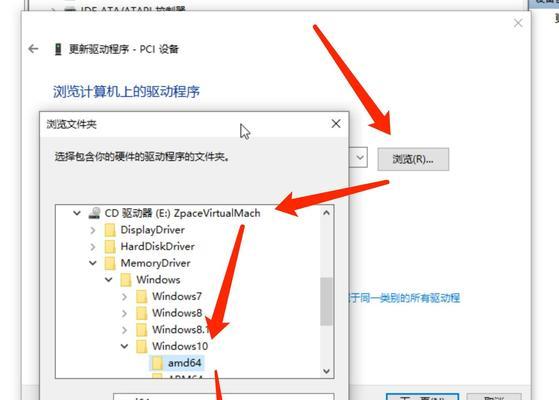Screen dimensions: 559x400
Task: Expand the HardDiskDriver tree node
Action: tap(93, 247)
